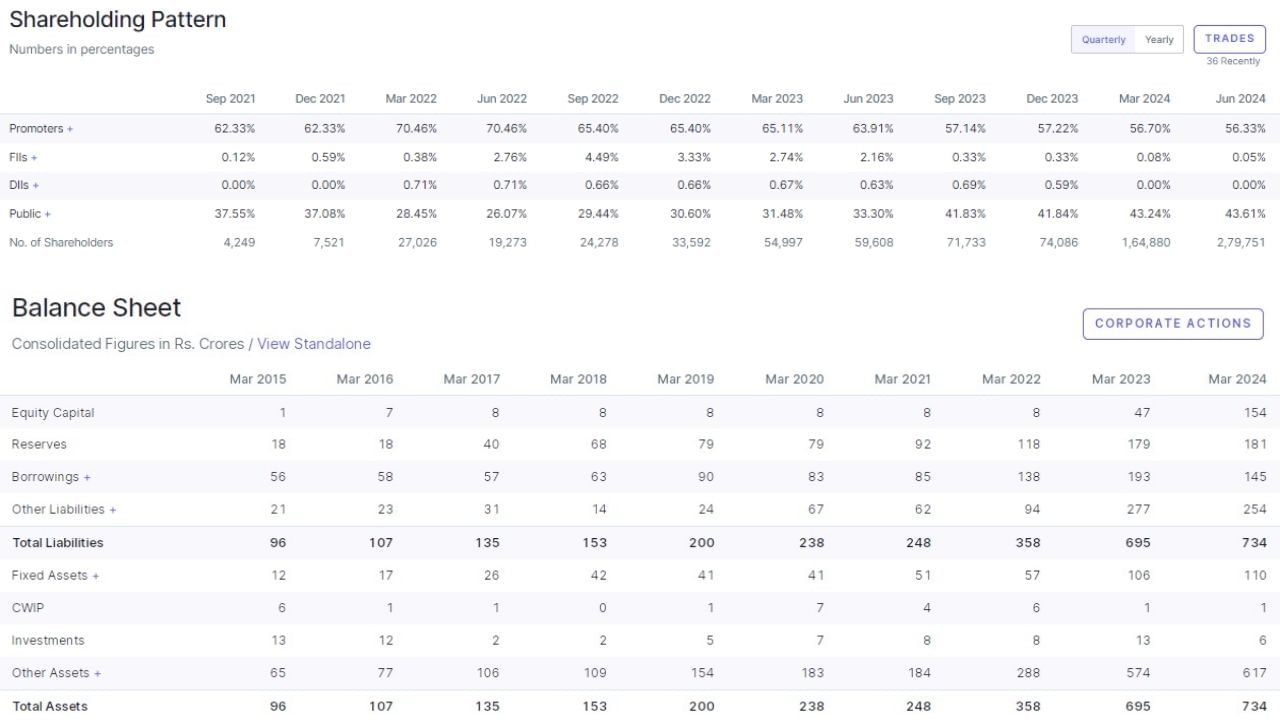The image size is (1280, 720).
Task: Select Fixed Assets value 110 for Mar 2024
Action: [1256, 576]
